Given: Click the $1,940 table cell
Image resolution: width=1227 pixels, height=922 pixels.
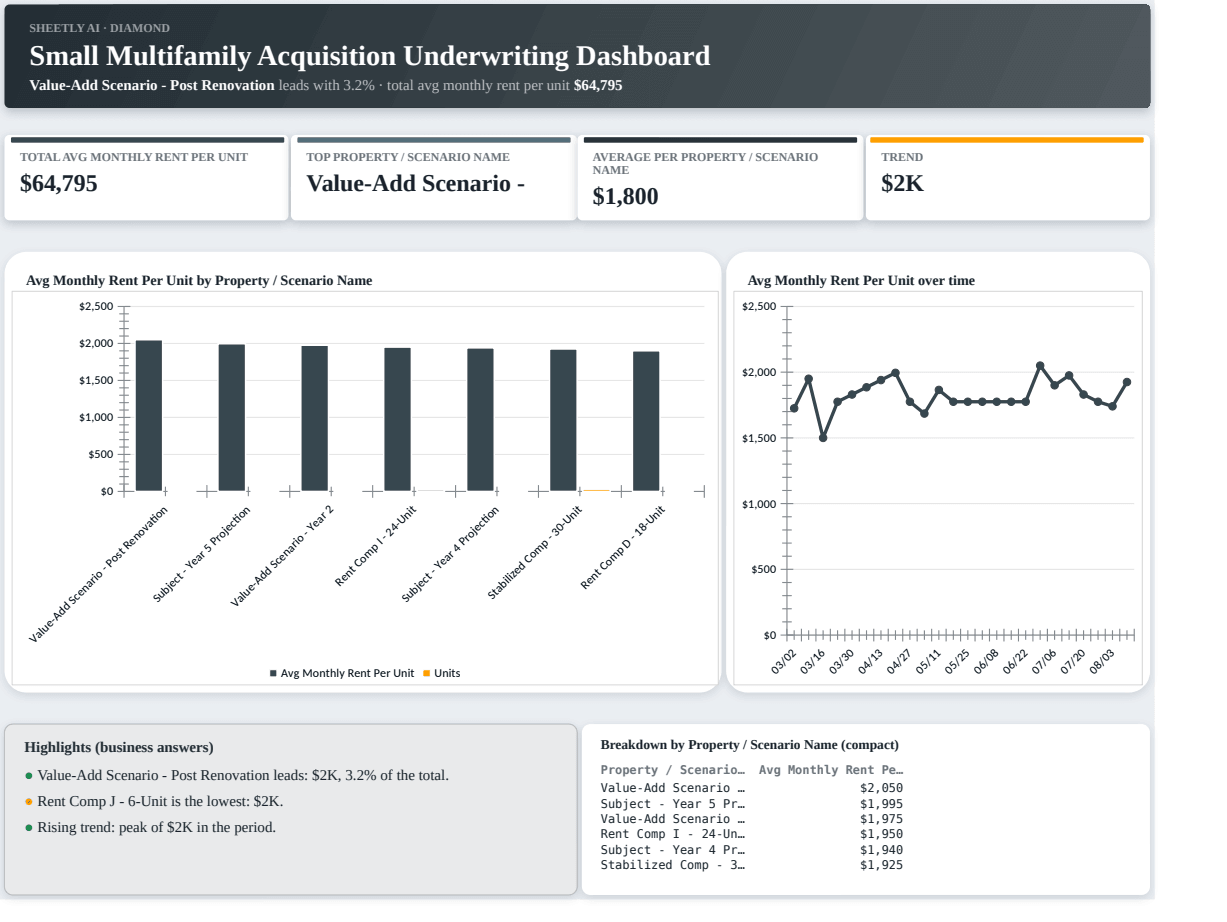Looking at the screenshot, I should click(881, 850).
